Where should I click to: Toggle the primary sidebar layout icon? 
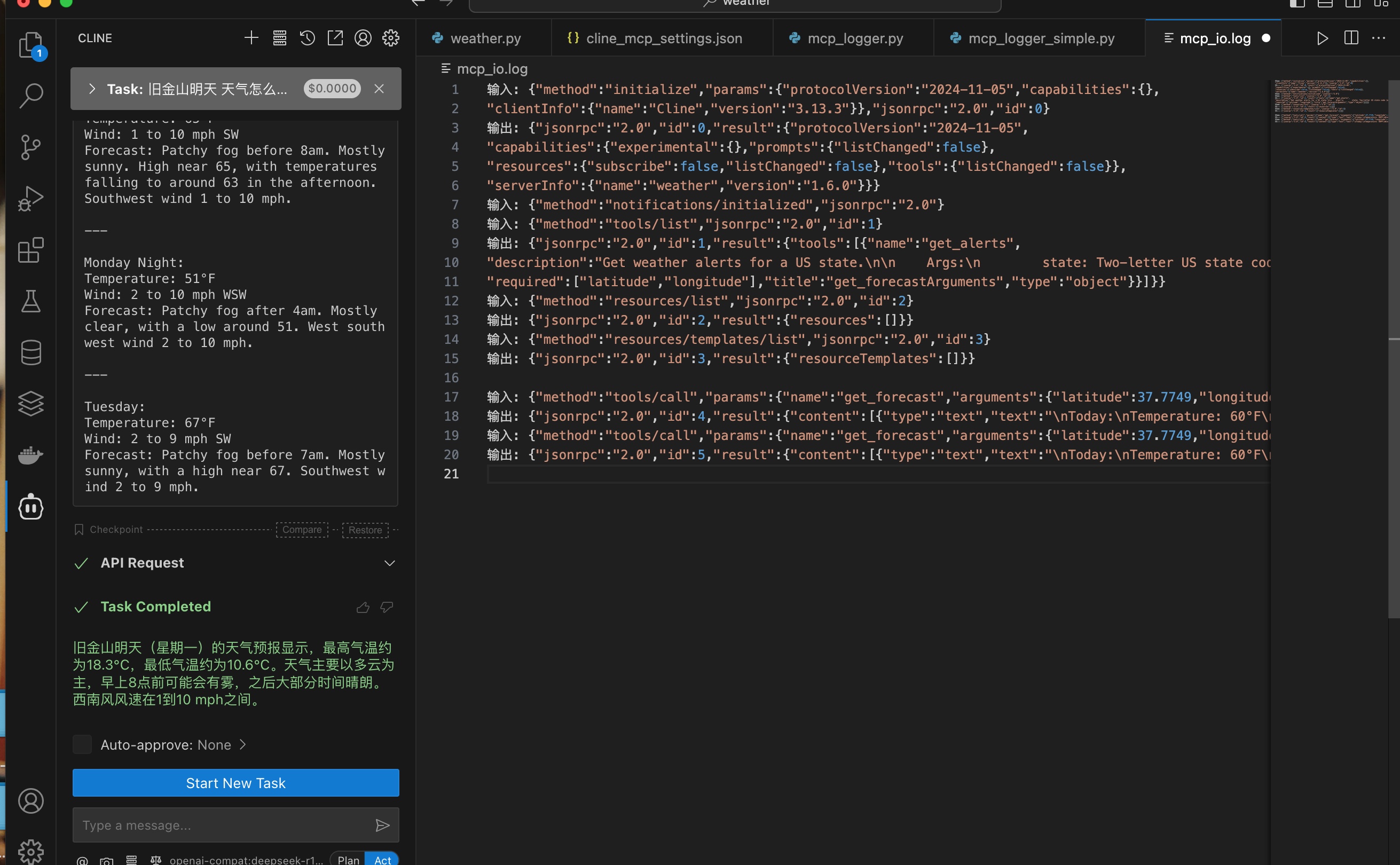(x=1297, y=3)
